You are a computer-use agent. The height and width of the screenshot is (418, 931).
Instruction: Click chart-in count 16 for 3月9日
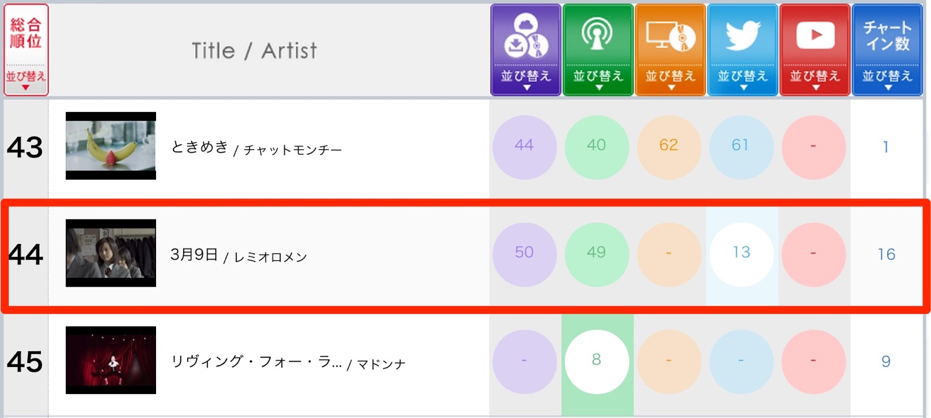click(886, 254)
